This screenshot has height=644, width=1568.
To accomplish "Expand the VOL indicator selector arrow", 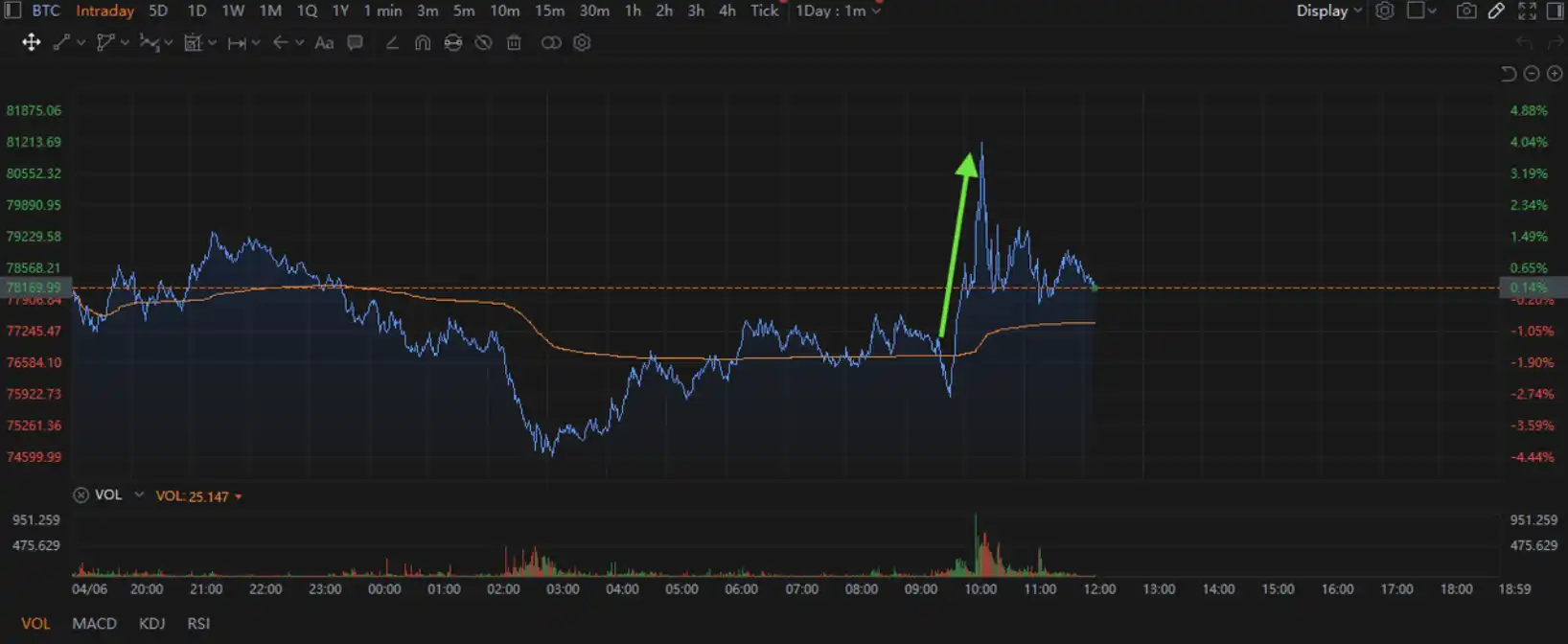I will 139,494.
